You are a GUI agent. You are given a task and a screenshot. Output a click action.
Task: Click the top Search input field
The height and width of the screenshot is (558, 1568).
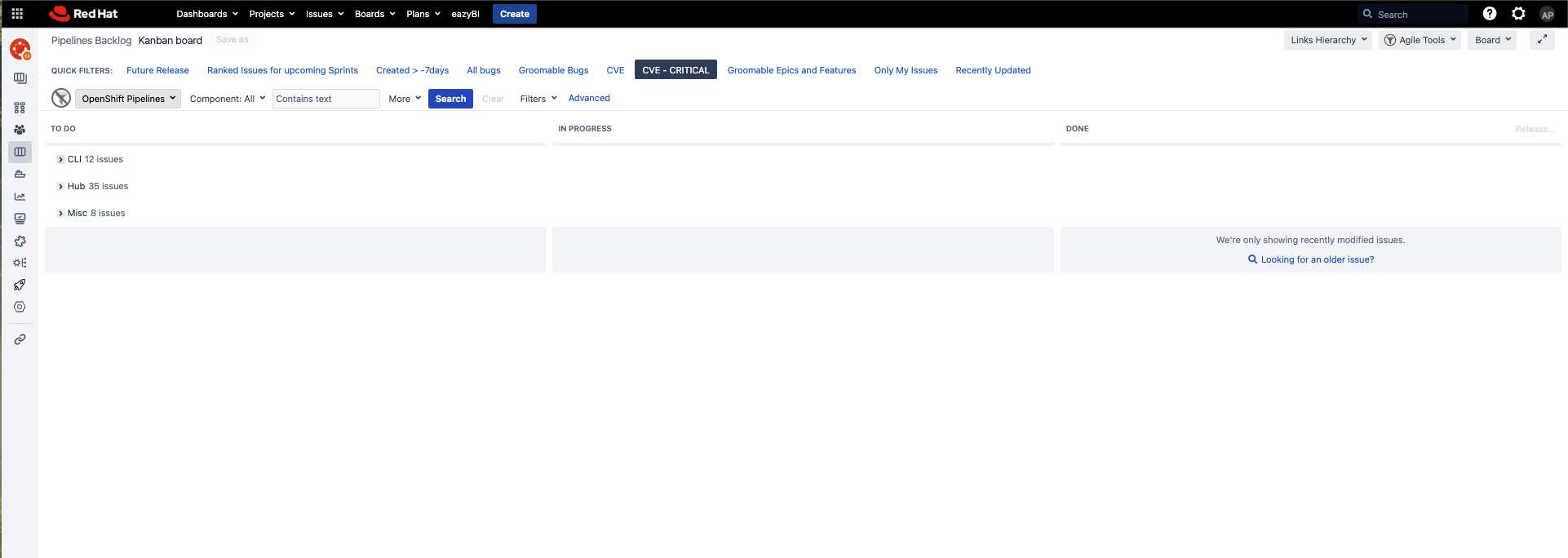[x=1413, y=14]
